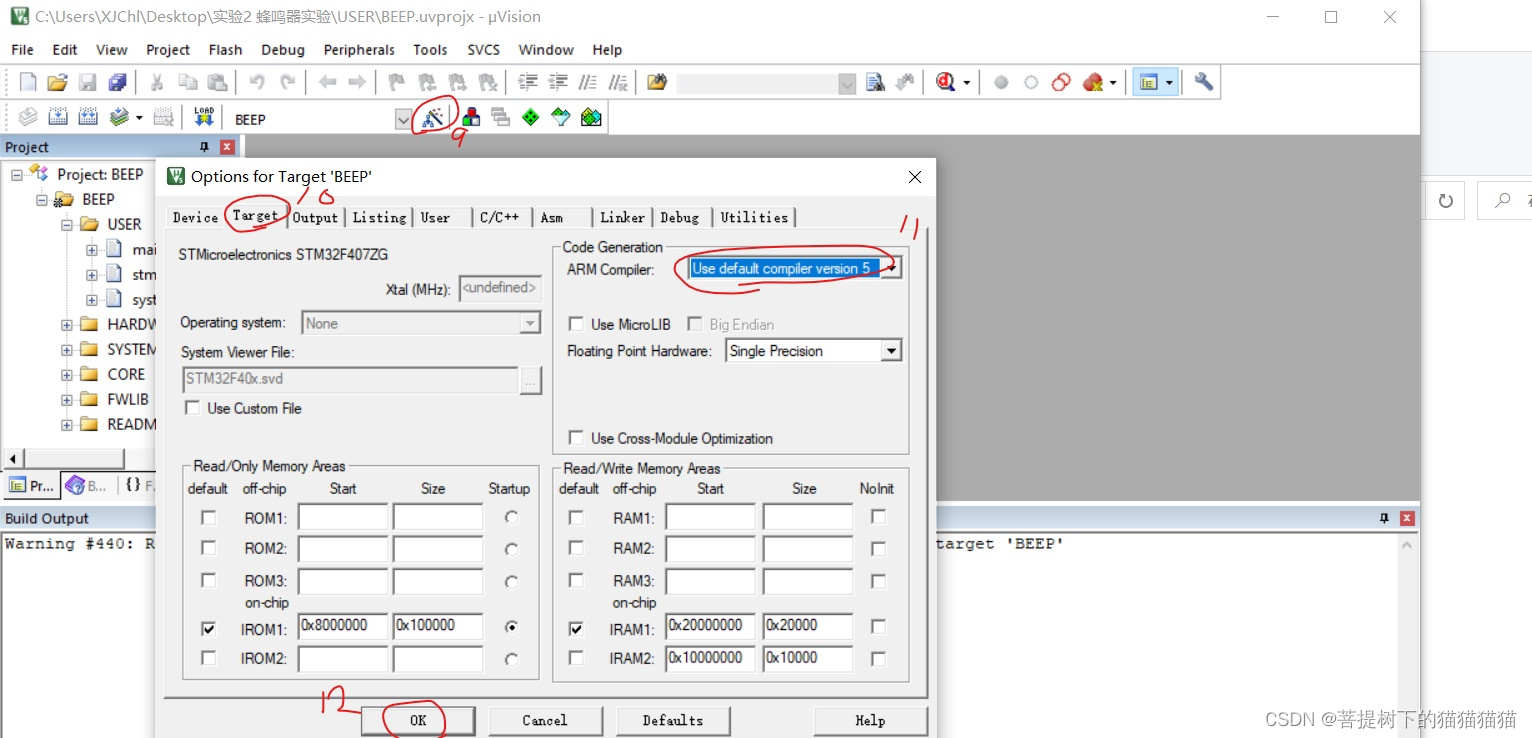The image size is (1532, 738).
Task: Click the IRAM1 Size field
Action: [808, 626]
